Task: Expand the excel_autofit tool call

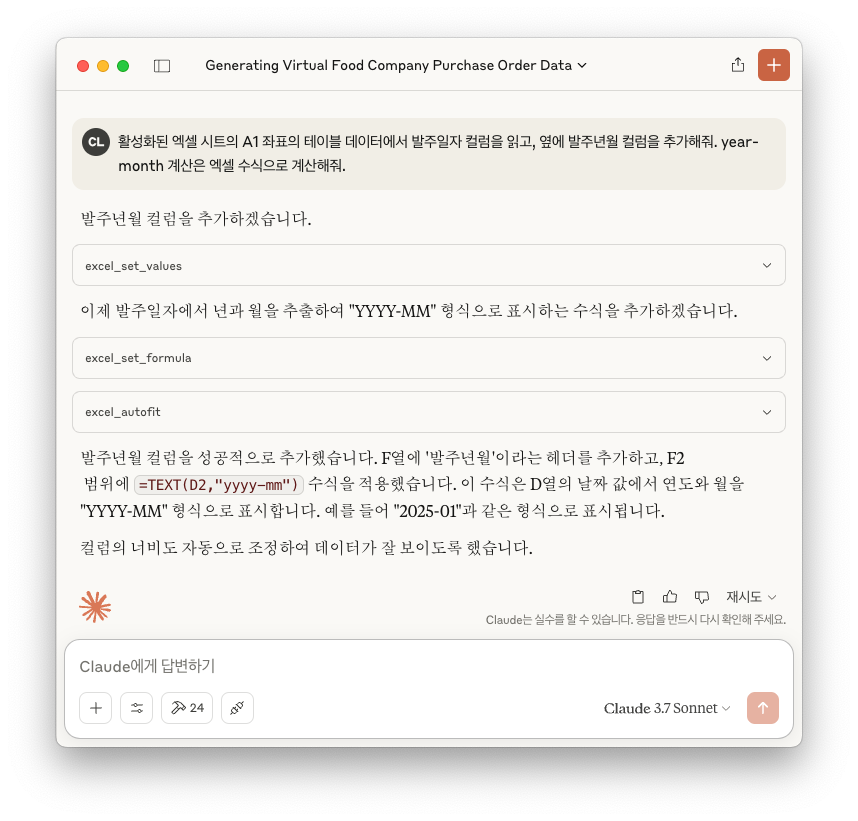Action: (x=429, y=412)
